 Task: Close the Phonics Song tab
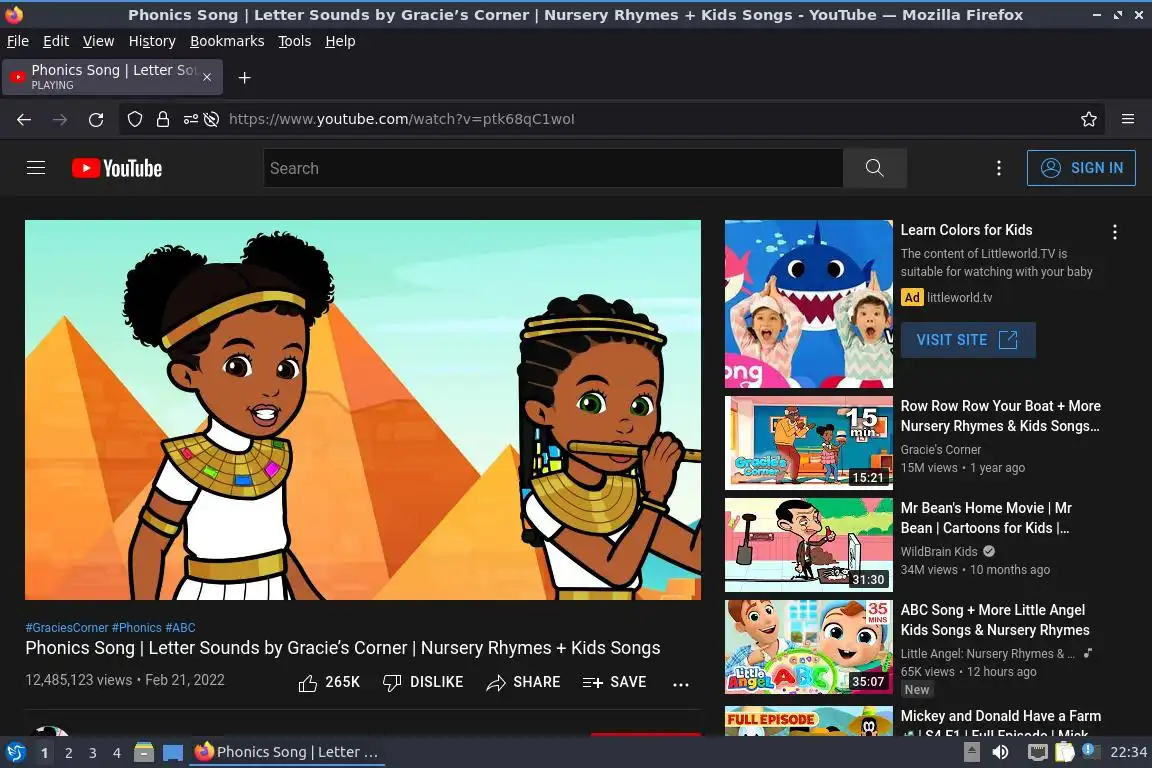tap(207, 77)
